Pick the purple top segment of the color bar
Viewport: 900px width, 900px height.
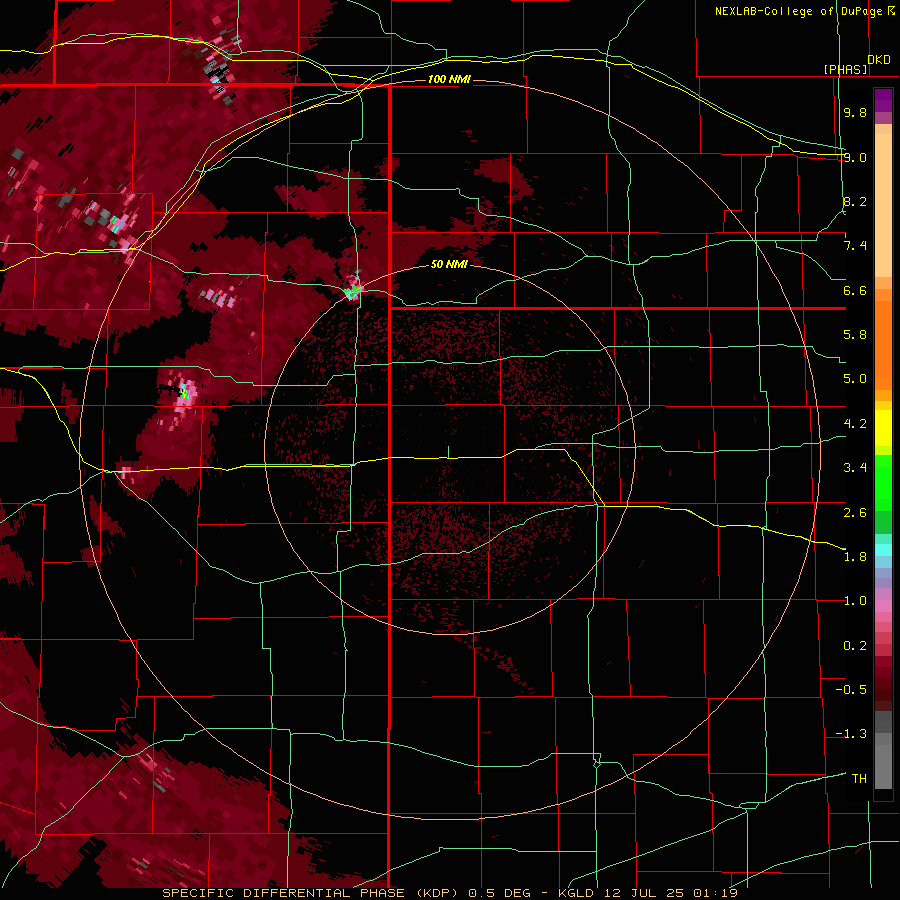(883, 100)
